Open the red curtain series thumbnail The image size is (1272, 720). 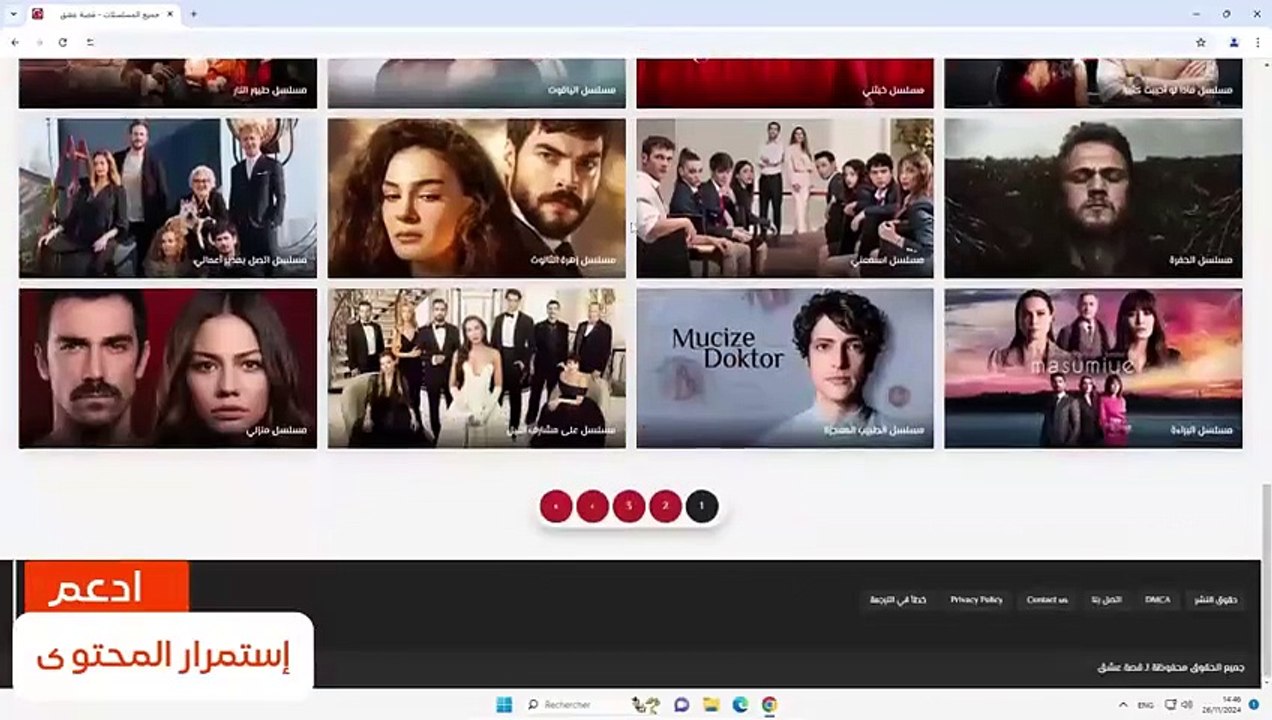[x=785, y=83]
